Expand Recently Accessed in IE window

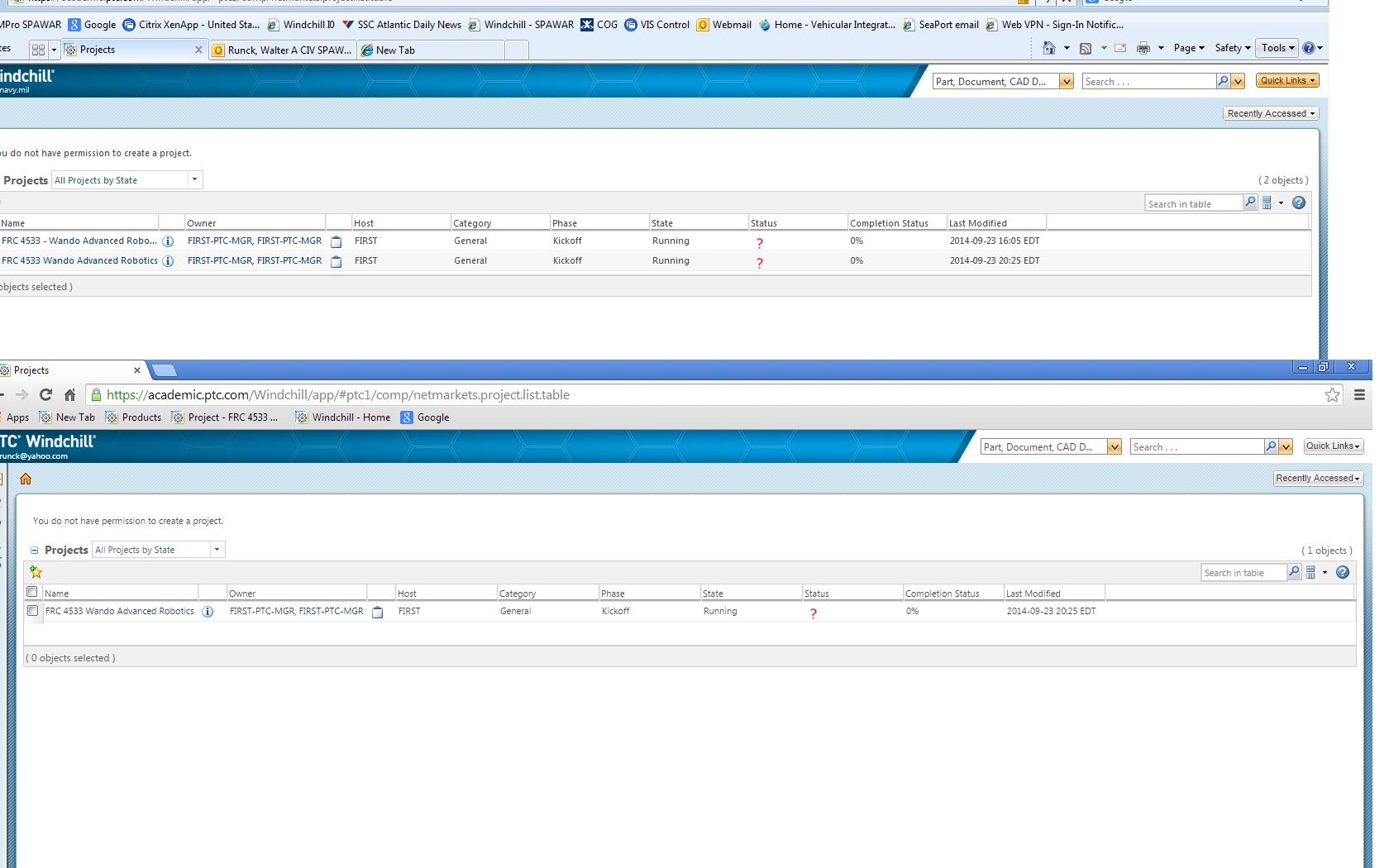[1271, 113]
